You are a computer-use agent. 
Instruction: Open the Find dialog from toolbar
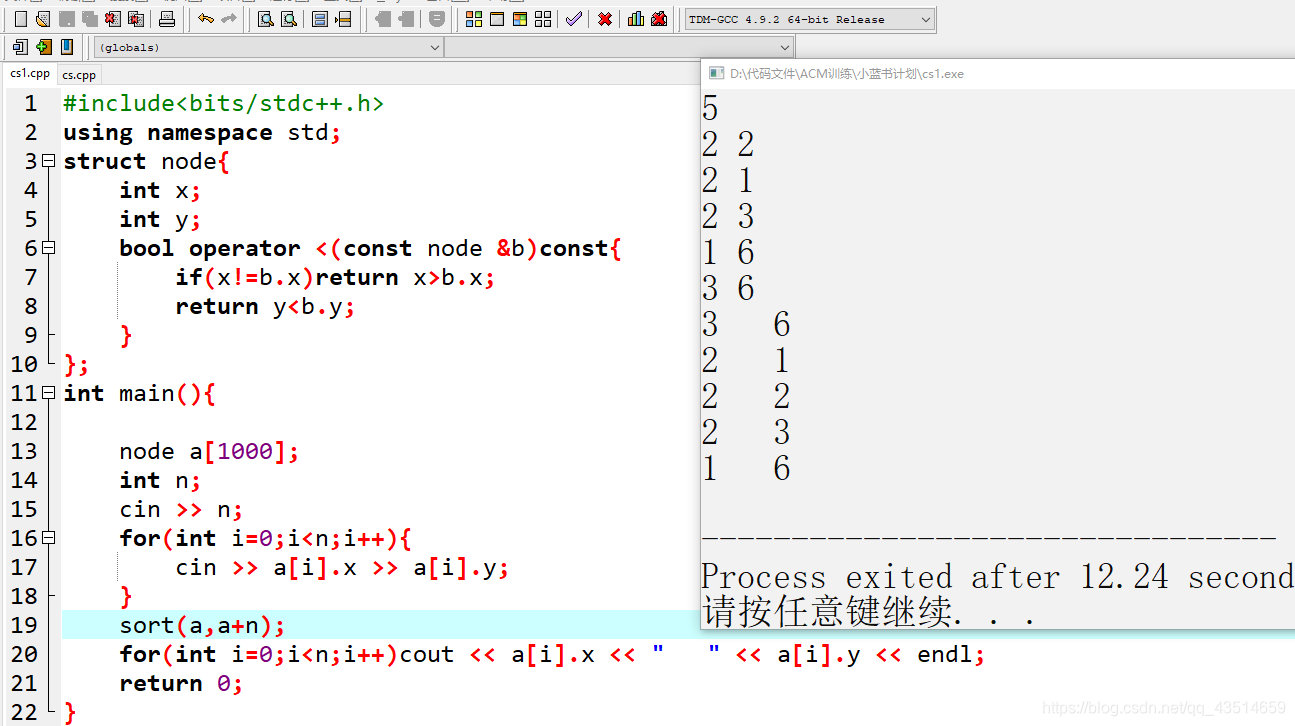tap(266, 19)
